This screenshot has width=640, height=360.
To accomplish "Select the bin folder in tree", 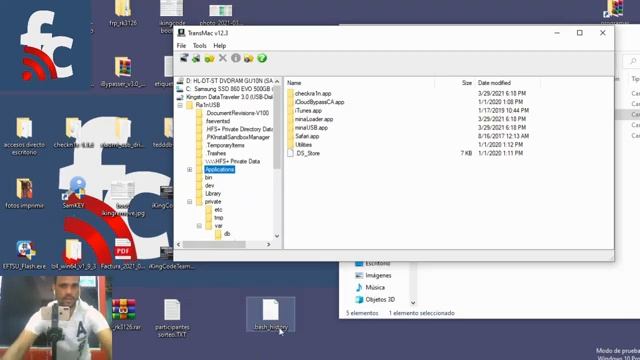I will tap(209, 178).
